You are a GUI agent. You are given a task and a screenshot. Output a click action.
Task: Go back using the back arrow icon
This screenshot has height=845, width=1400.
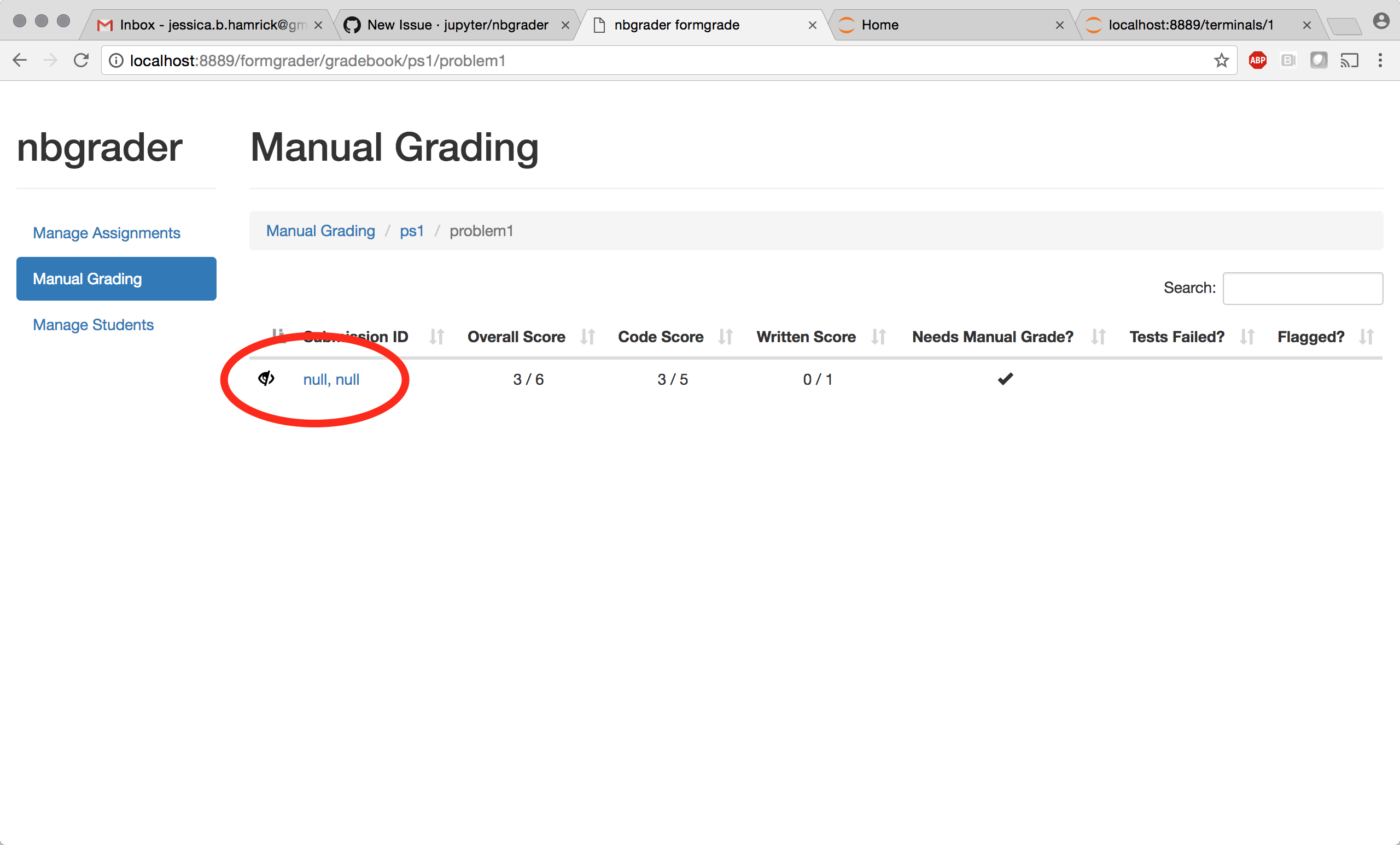click(x=20, y=60)
